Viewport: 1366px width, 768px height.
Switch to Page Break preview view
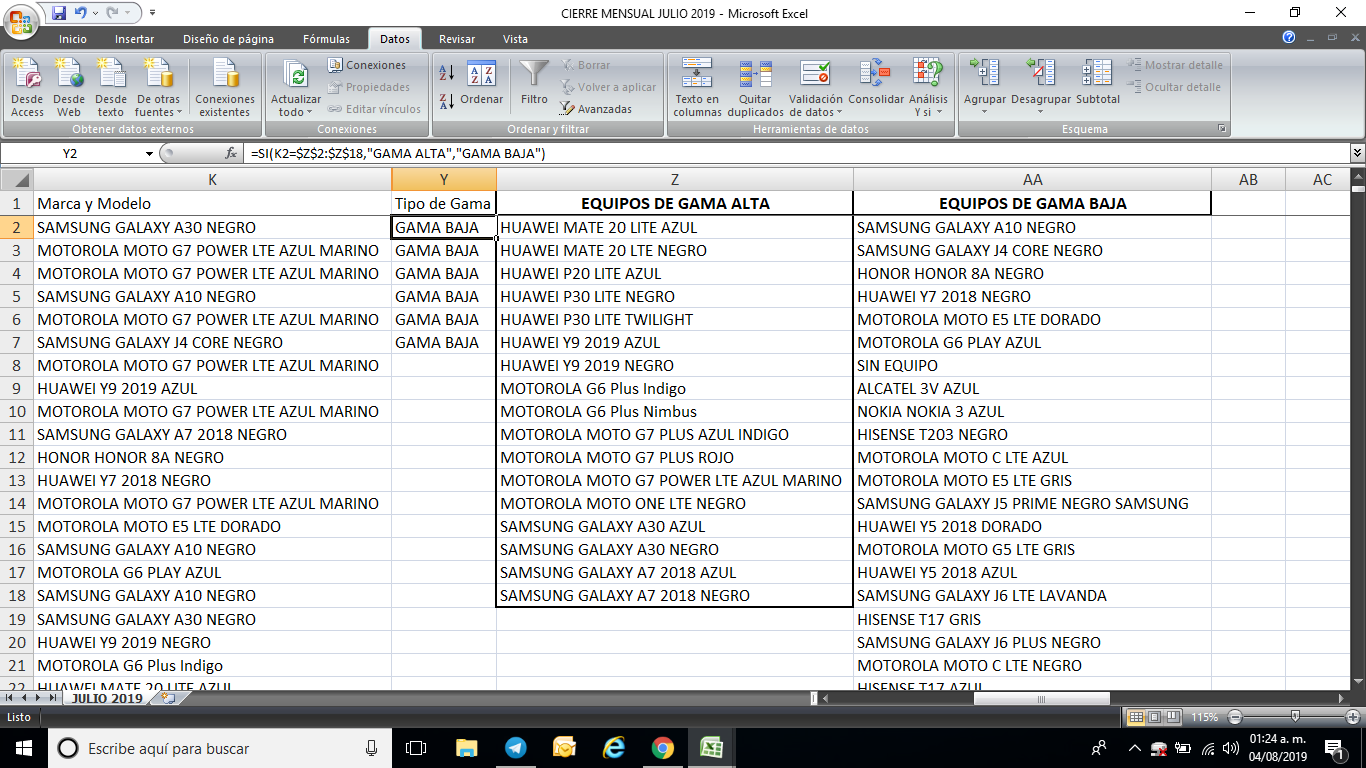[1172, 717]
